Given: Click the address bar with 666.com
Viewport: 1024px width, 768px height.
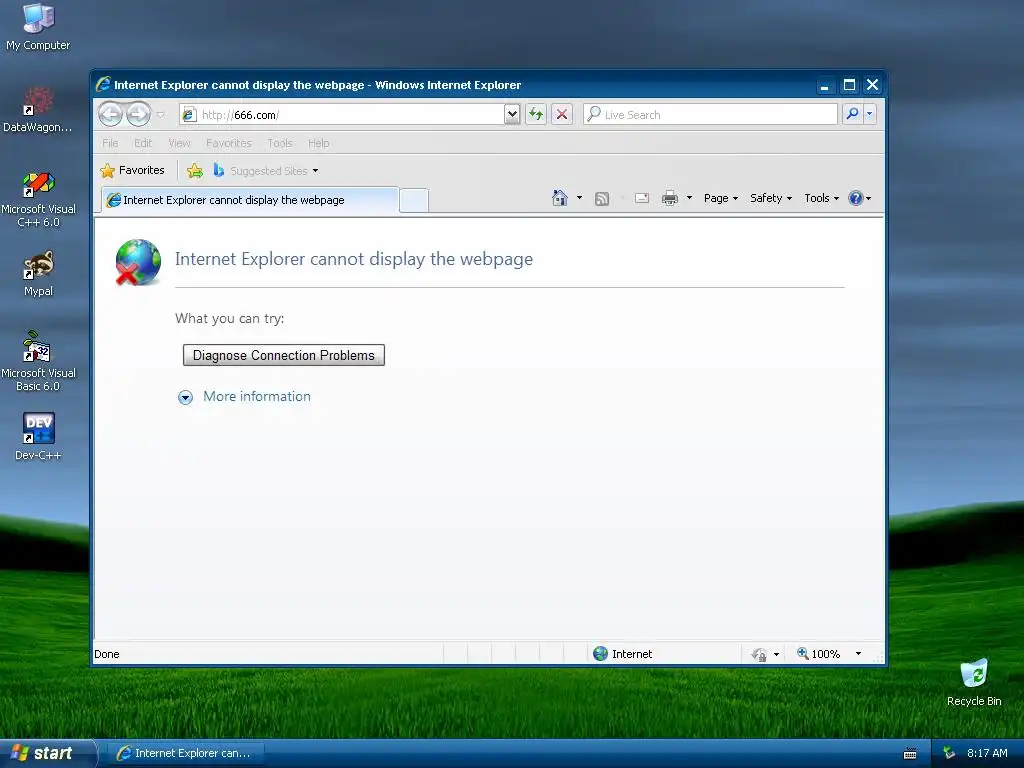Looking at the screenshot, I should click(342, 114).
